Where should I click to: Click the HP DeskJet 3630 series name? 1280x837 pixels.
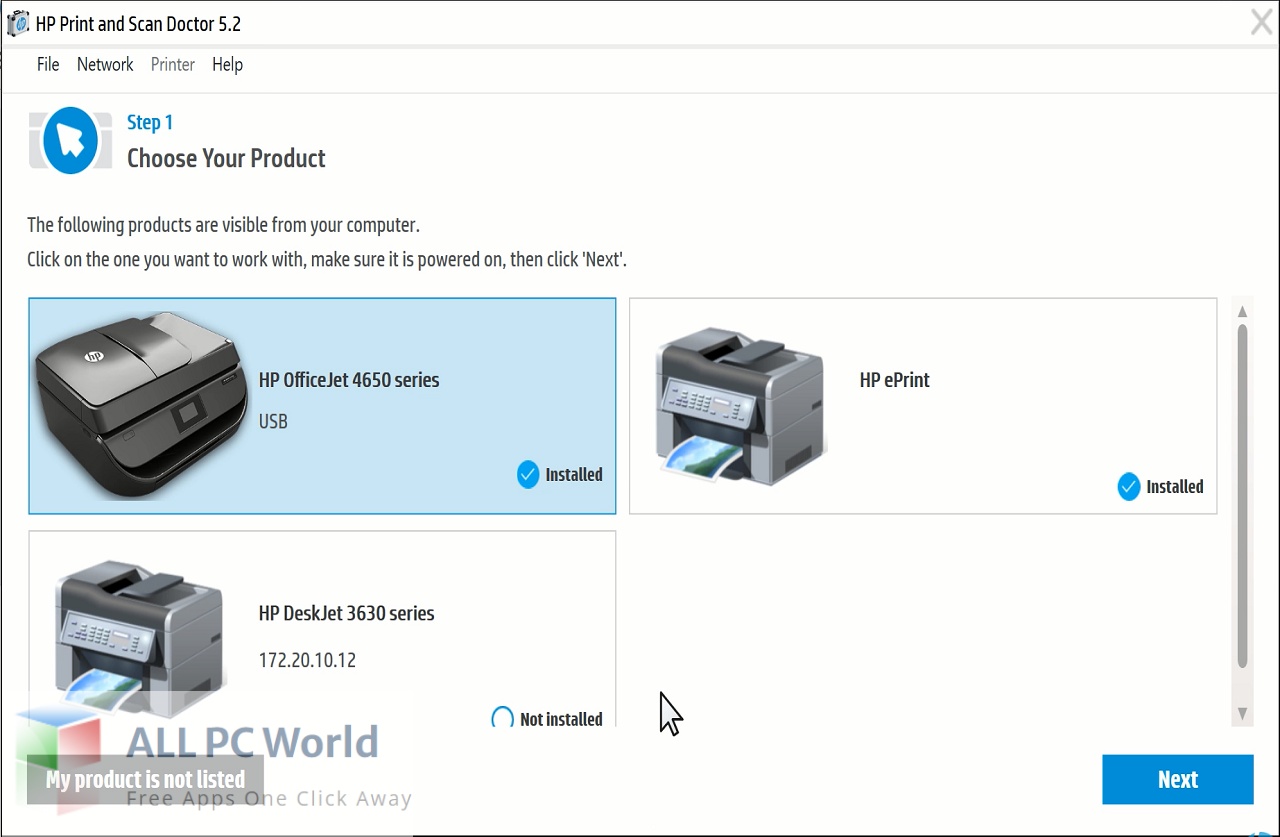(x=346, y=613)
